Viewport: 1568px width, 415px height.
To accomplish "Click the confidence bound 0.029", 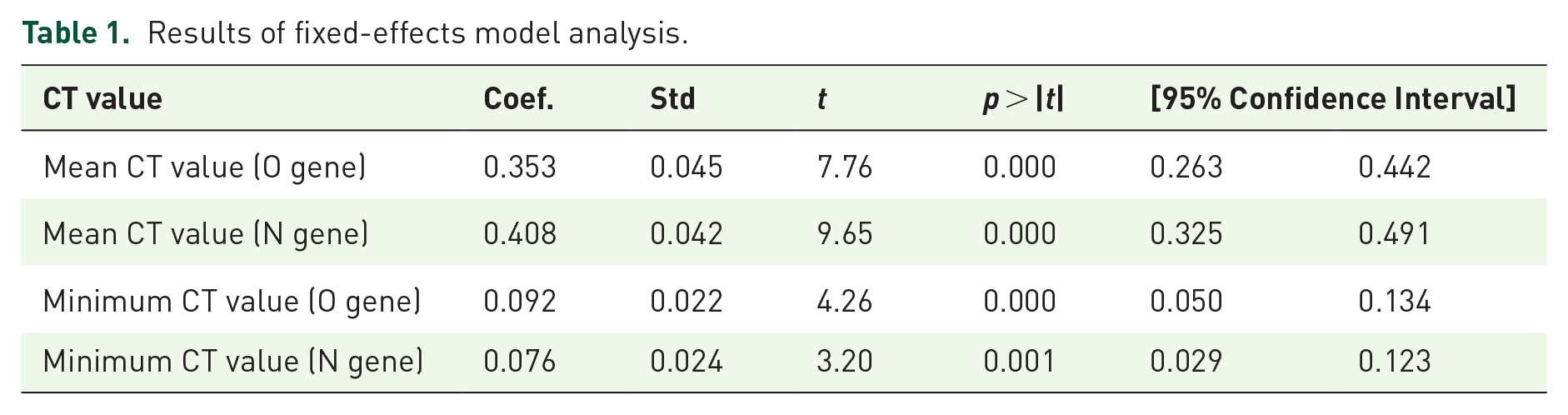I will point(1186,362).
